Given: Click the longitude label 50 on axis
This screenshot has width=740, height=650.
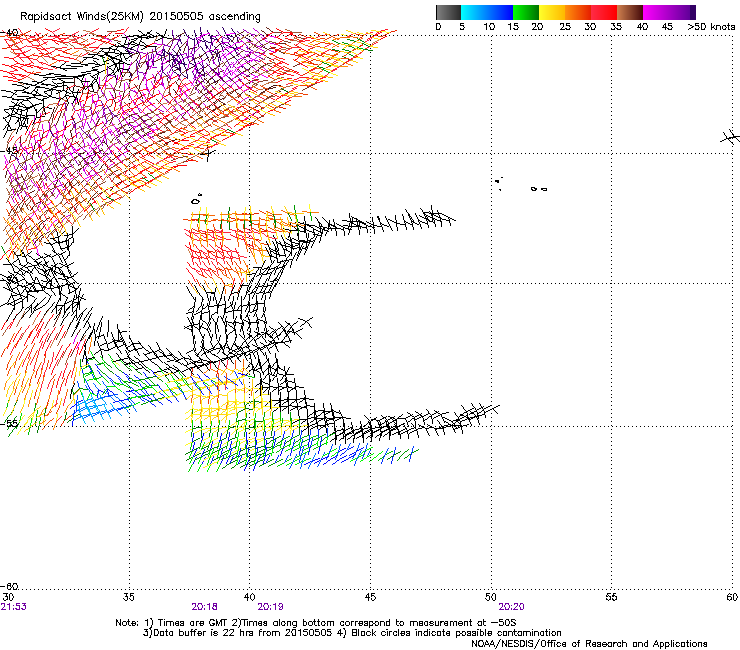Looking at the screenshot, I should coord(491,597).
